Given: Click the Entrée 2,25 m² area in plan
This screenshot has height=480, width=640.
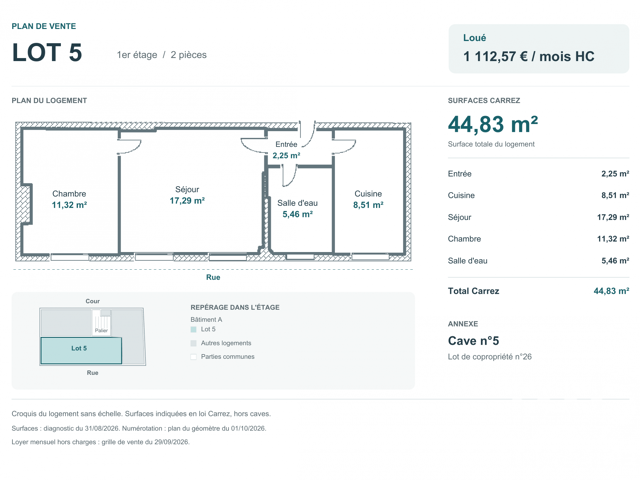Looking at the screenshot, I should pos(286,150).
